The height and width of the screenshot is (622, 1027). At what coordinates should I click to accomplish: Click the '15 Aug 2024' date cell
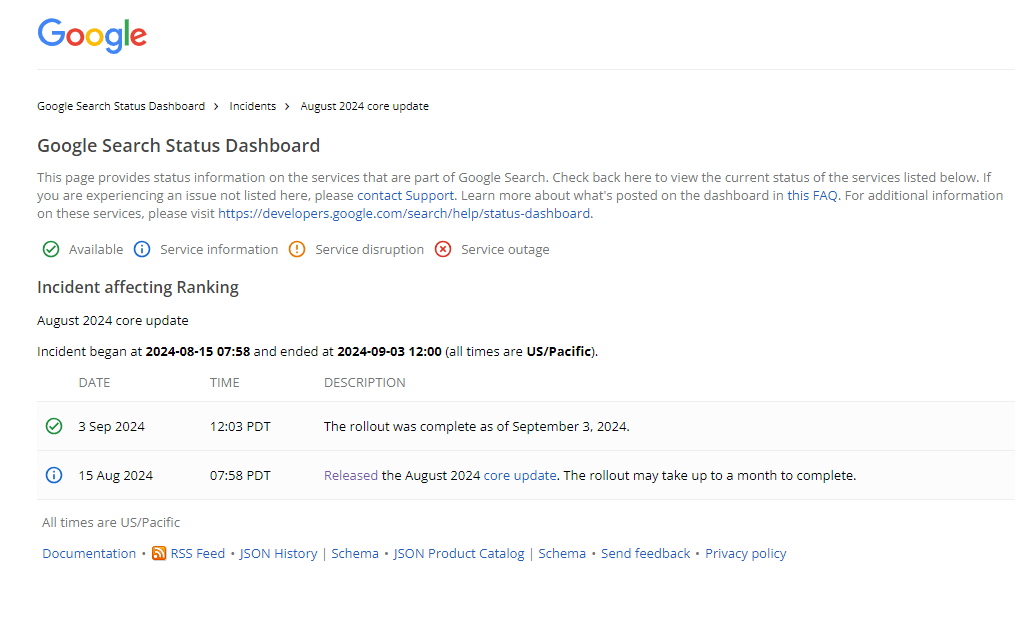pyautogui.click(x=116, y=475)
